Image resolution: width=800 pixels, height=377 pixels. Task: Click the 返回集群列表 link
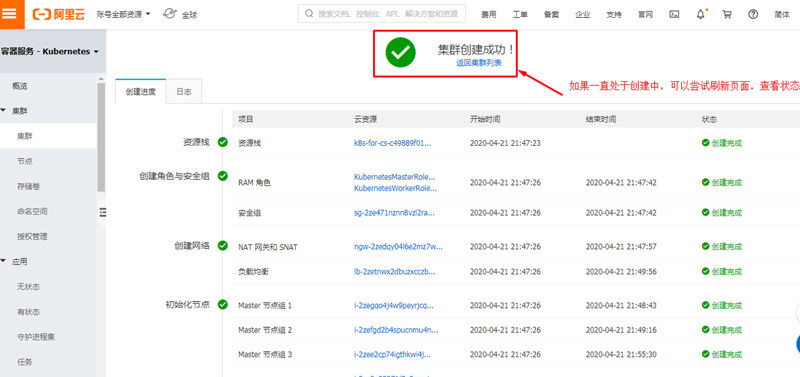pos(479,63)
